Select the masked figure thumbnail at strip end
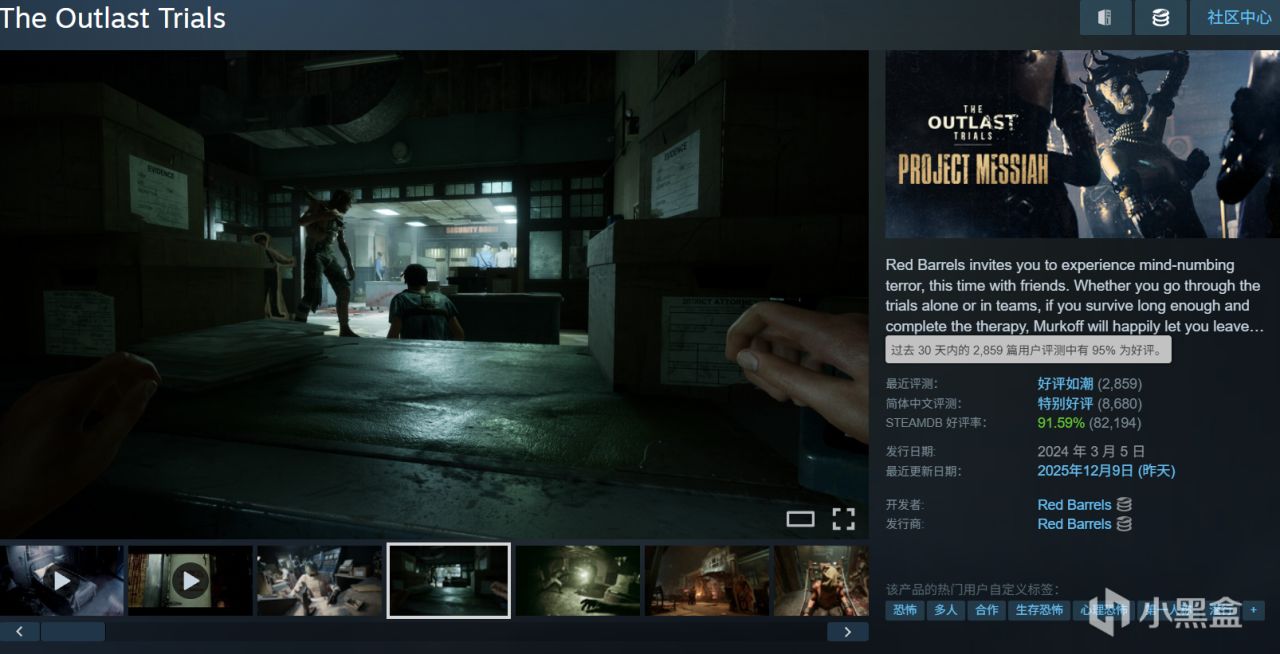This screenshot has width=1280, height=654. click(x=821, y=581)
